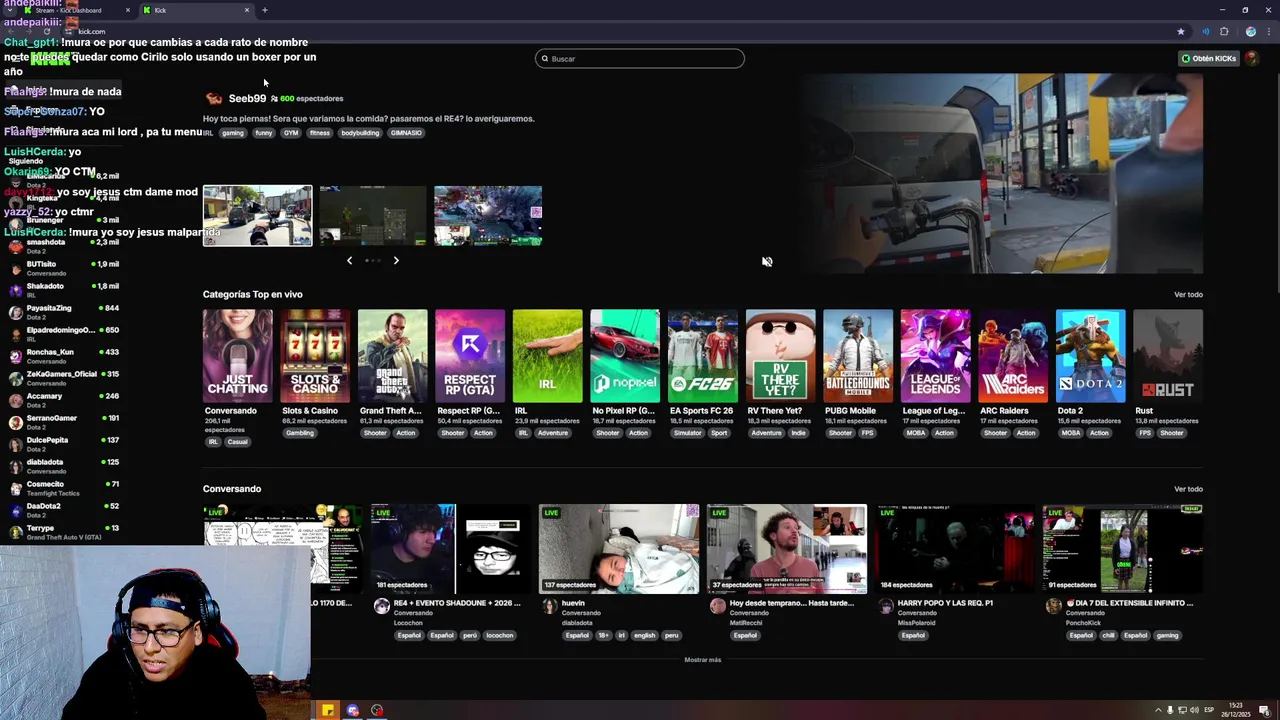Switch to Stream - Kick Dashboard tab
1280x720 pixels.
78,10
